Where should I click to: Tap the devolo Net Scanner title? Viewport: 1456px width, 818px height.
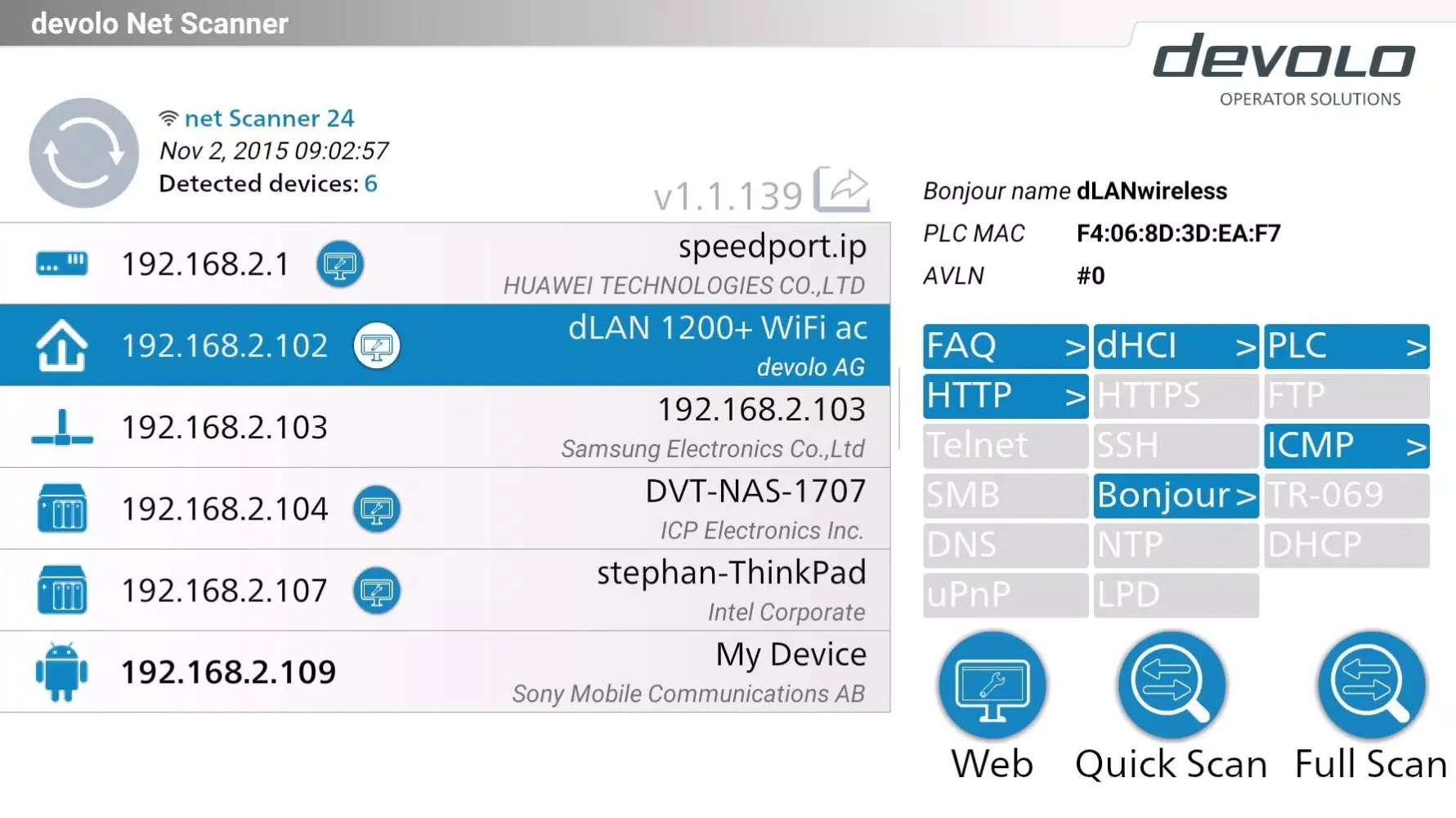159,24
